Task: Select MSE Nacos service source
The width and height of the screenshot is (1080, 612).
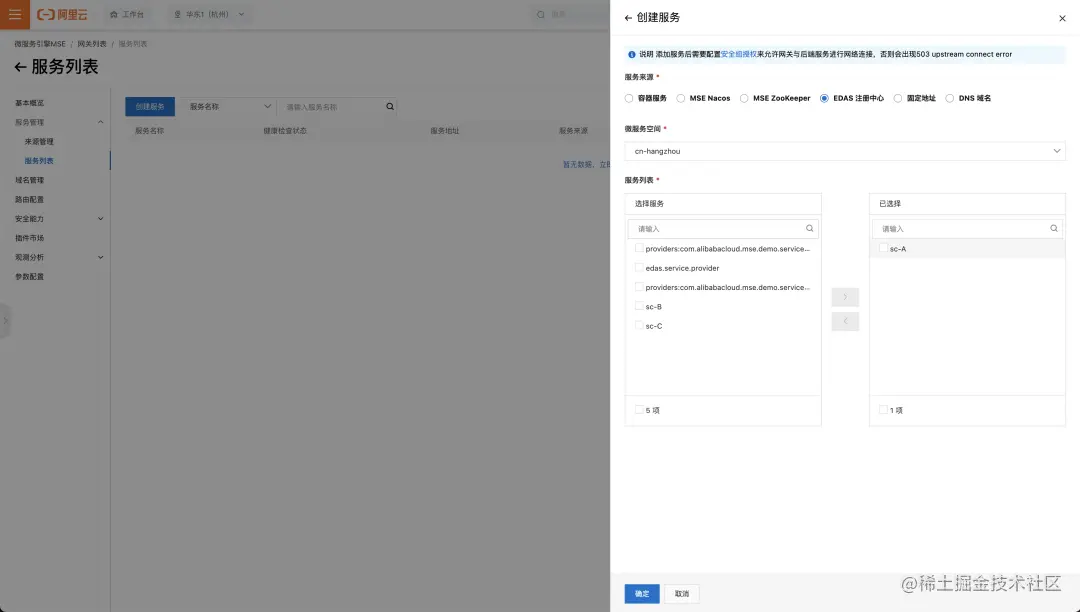Action: tap(681, 98)
